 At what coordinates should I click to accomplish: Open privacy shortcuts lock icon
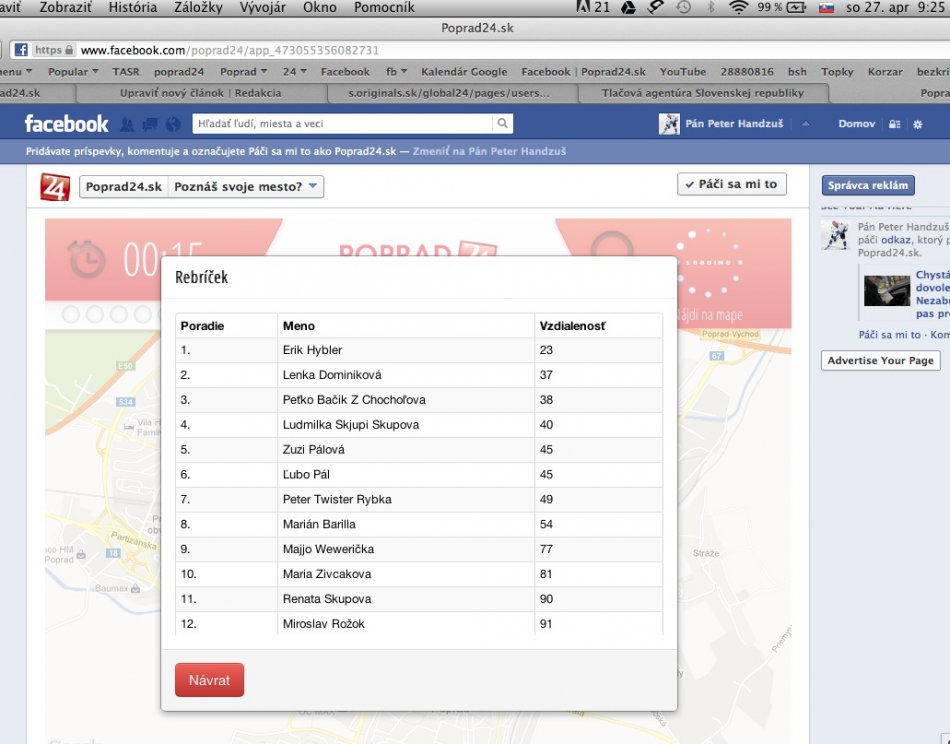click(x=894, y=124)
